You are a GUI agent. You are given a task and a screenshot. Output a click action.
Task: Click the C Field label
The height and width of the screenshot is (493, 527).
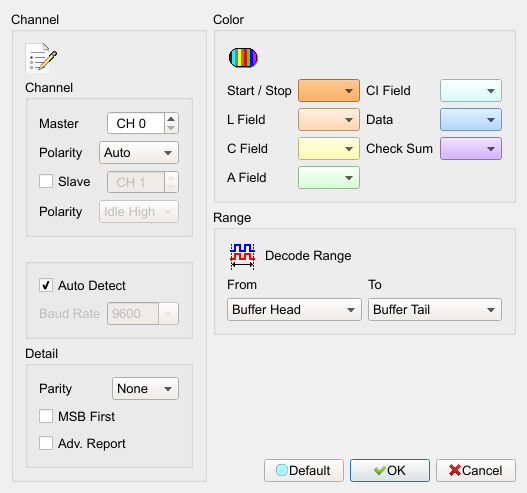coord(247,149)
